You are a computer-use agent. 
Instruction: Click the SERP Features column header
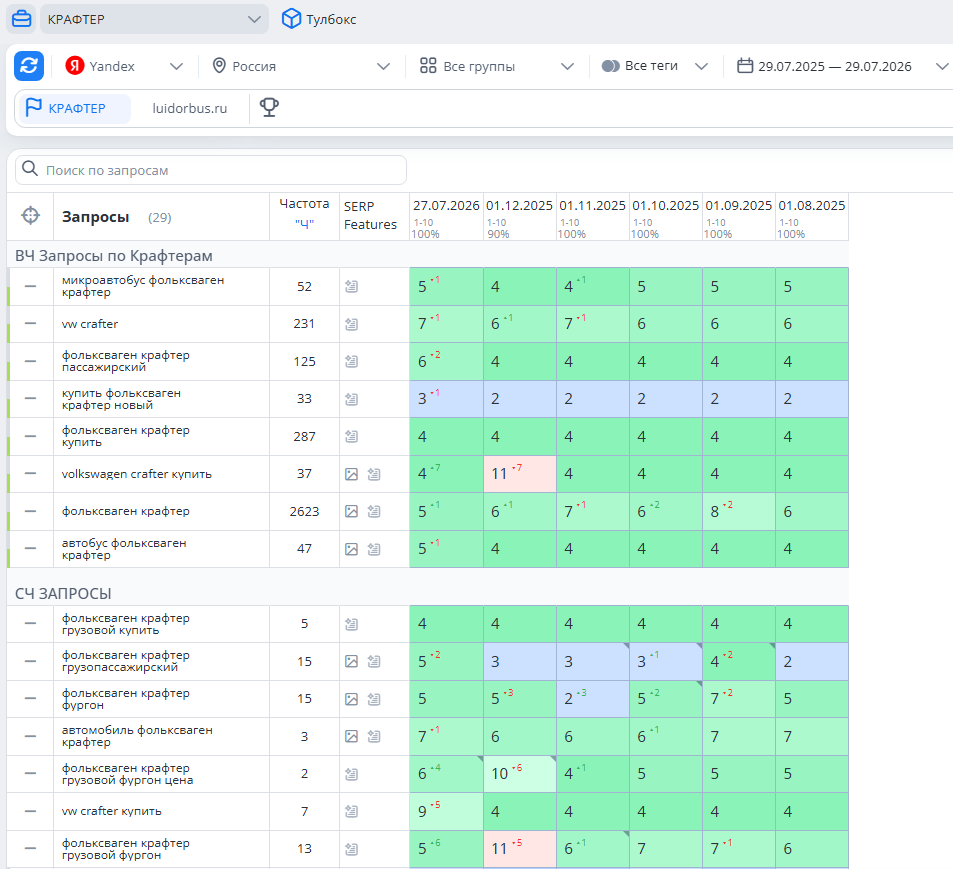[x=370, y=215]
